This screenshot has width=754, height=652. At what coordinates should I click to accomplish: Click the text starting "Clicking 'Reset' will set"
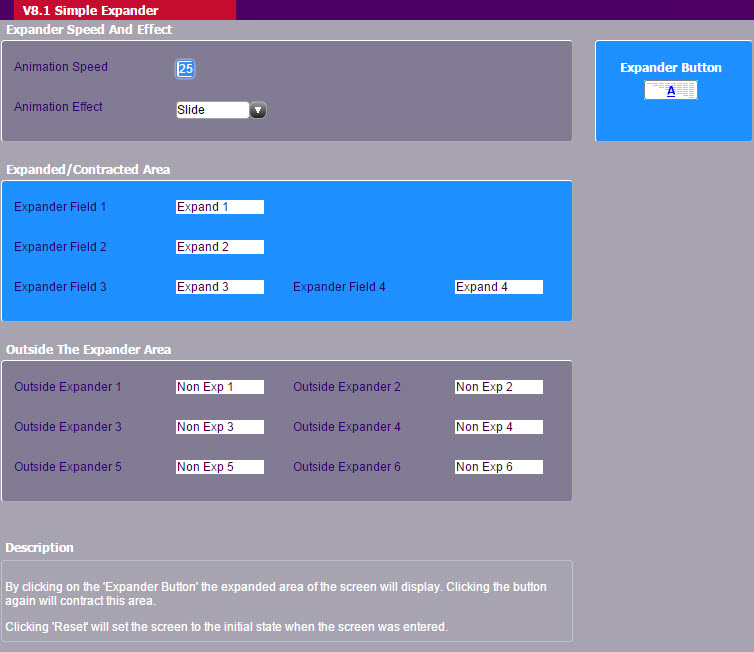pos(226,627)
